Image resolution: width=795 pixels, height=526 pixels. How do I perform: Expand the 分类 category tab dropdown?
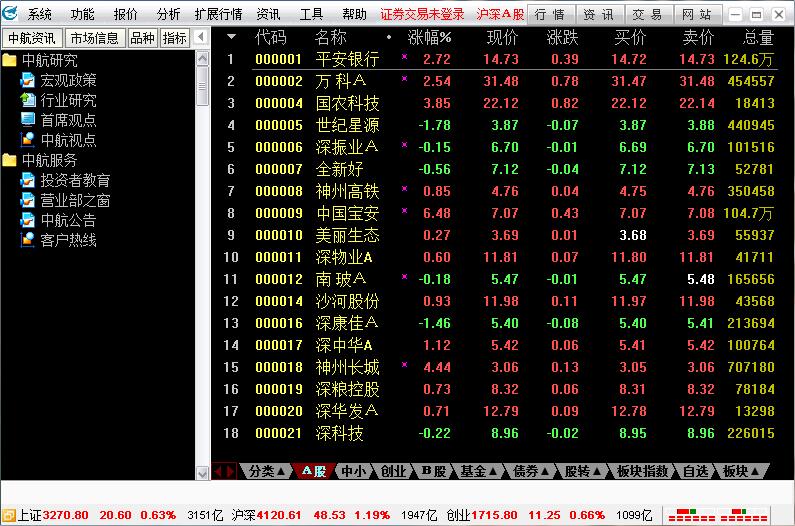coord(267,471)
